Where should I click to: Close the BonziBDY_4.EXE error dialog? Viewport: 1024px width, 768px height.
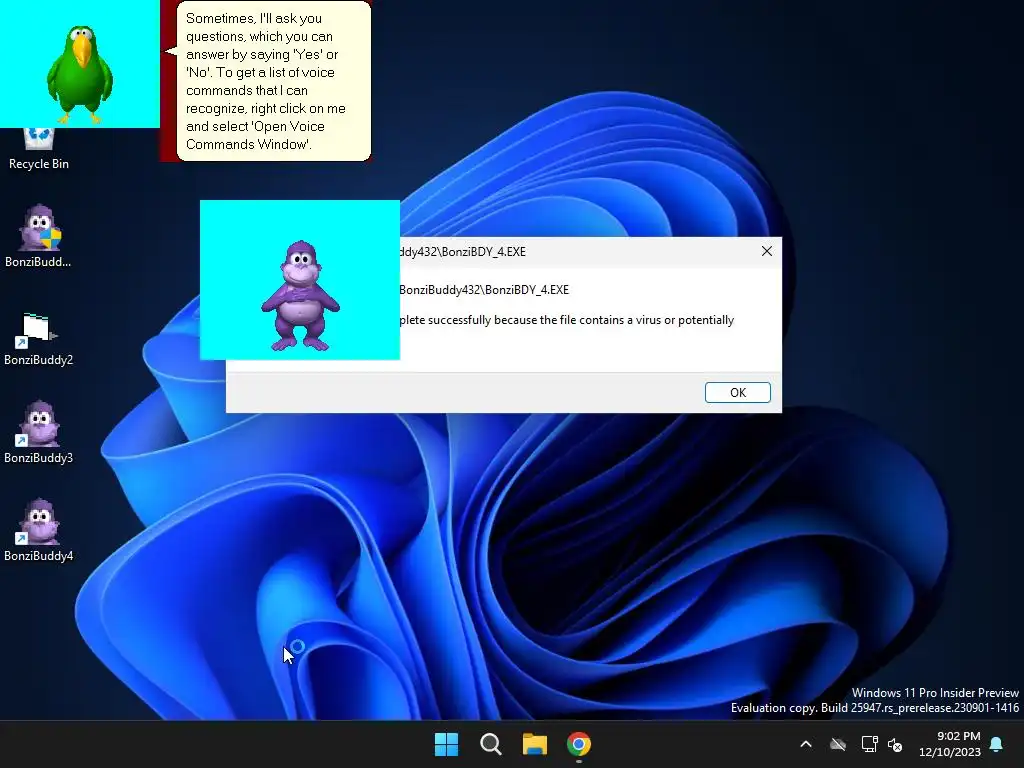click(767, 251)
